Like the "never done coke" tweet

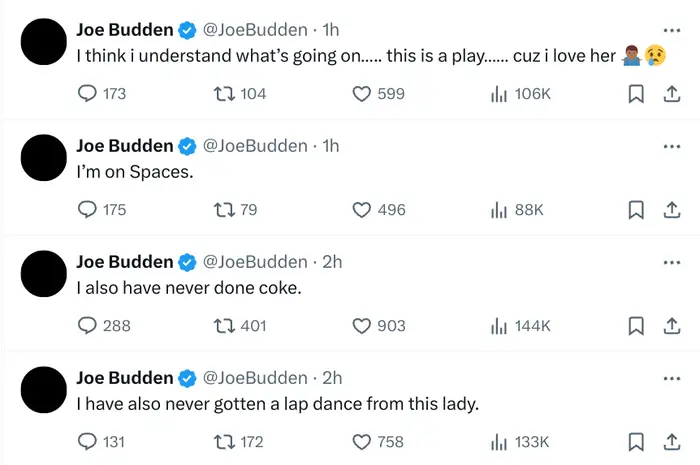click(363, 326)
